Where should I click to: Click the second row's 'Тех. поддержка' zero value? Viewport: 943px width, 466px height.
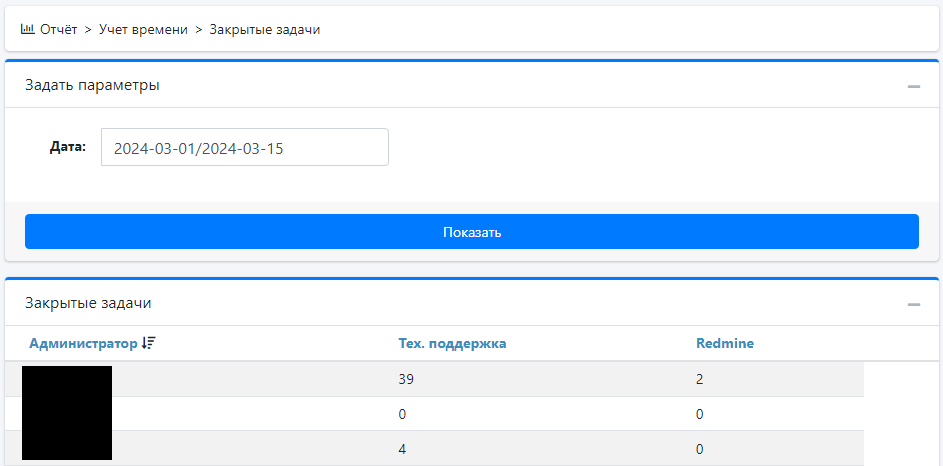[402, 414]
